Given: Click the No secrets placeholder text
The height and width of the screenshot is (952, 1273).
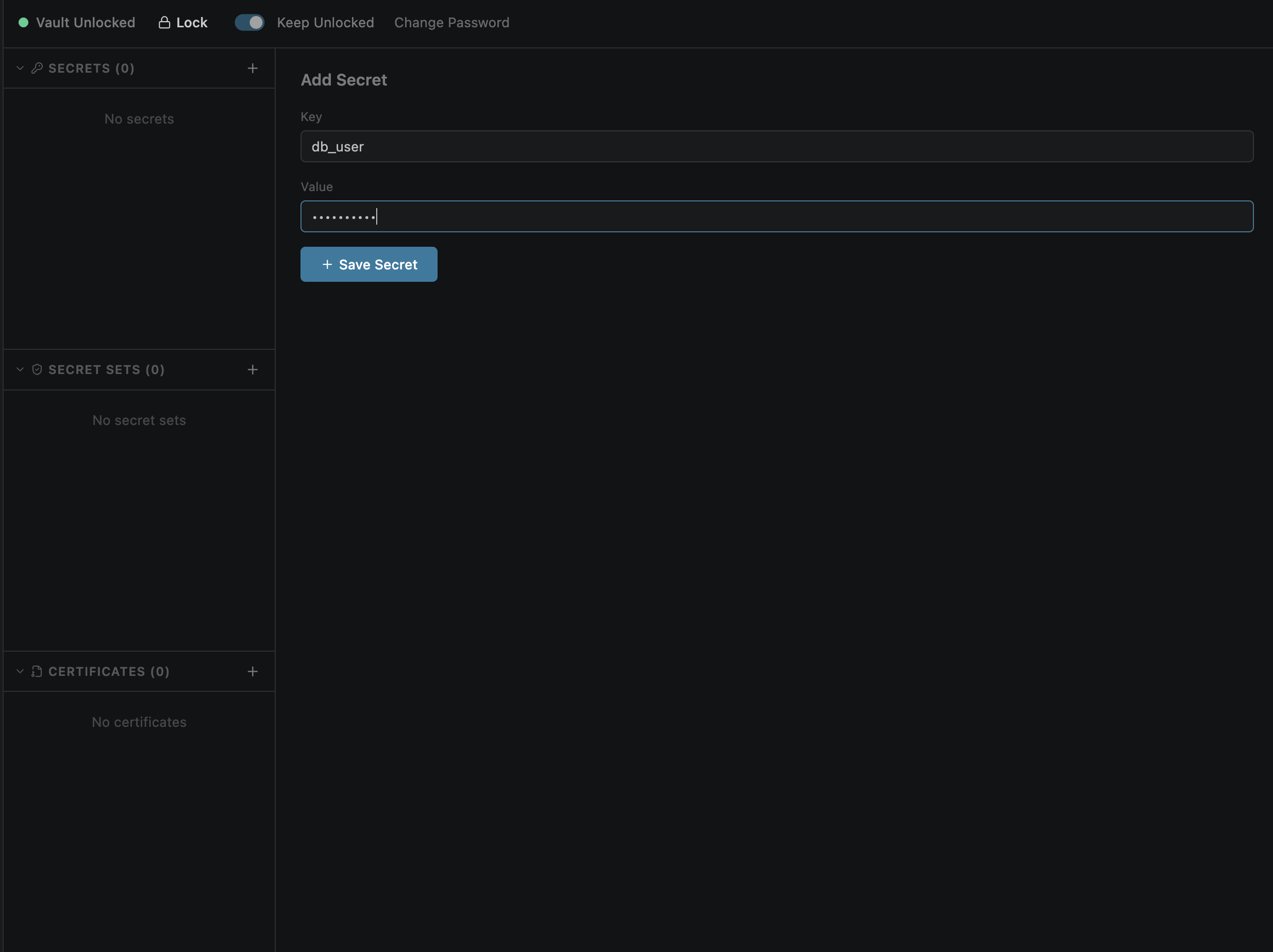Looking at the screenshot, I should click(139, 118).
